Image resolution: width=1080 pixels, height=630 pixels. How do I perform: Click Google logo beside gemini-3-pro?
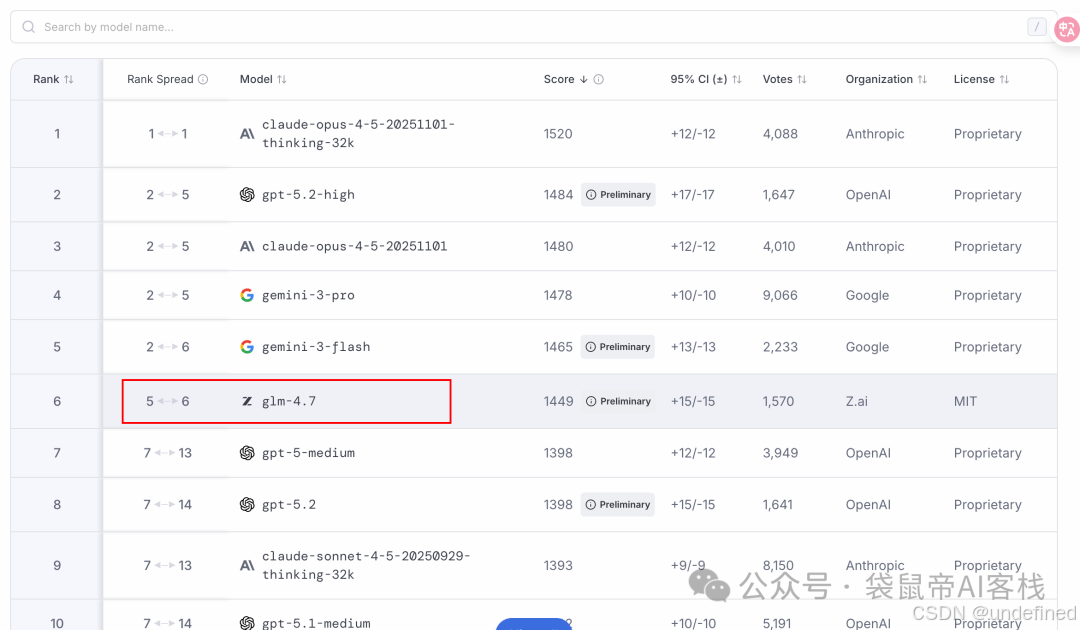click(247, 295)
